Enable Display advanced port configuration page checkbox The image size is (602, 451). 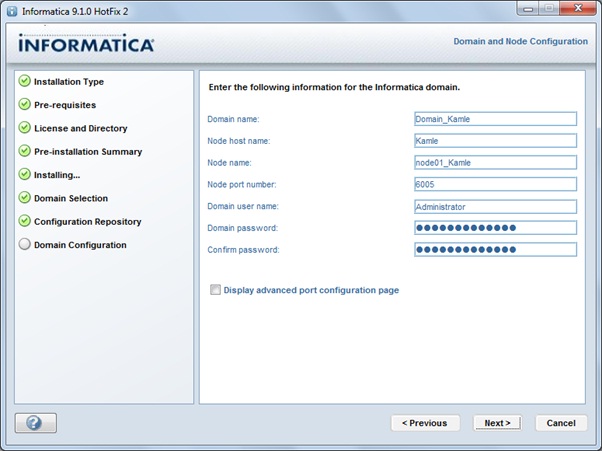[x=215, y=289]
